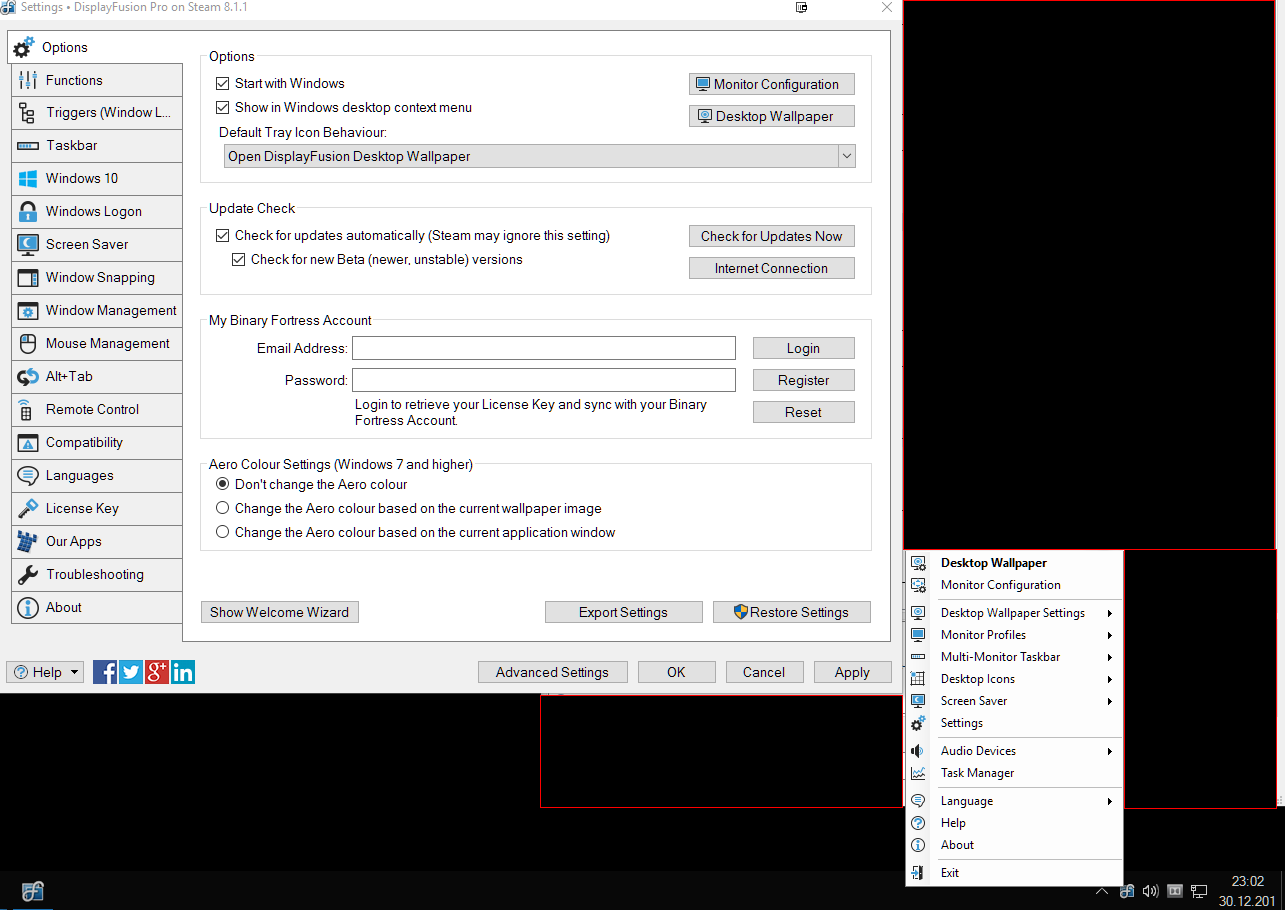The image size is (1285, 910).
Task: Toggle Show in Windows desktop context menu
Action: coord(223,108)
